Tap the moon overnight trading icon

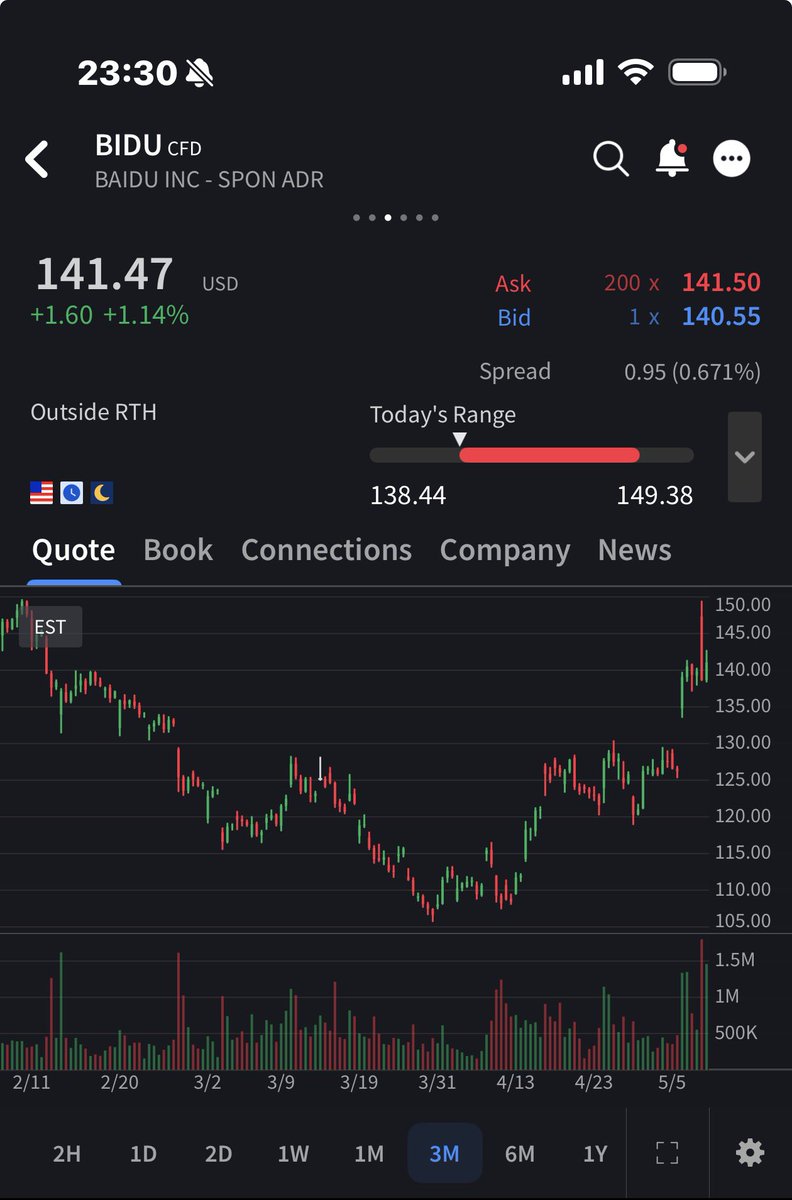pyautogui.click(x=101, y=492)
